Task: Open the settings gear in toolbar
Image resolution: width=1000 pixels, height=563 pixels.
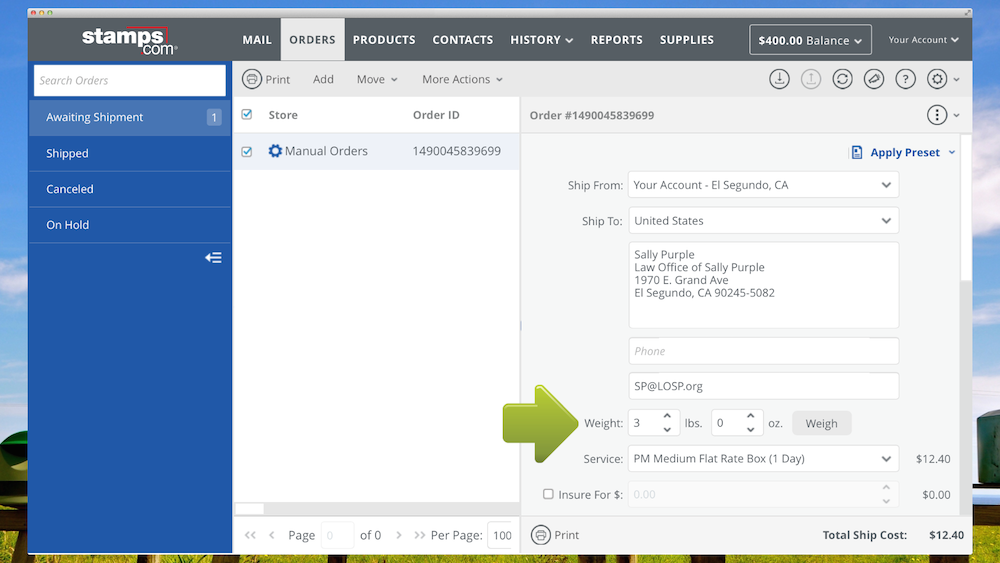Action: 937,79
